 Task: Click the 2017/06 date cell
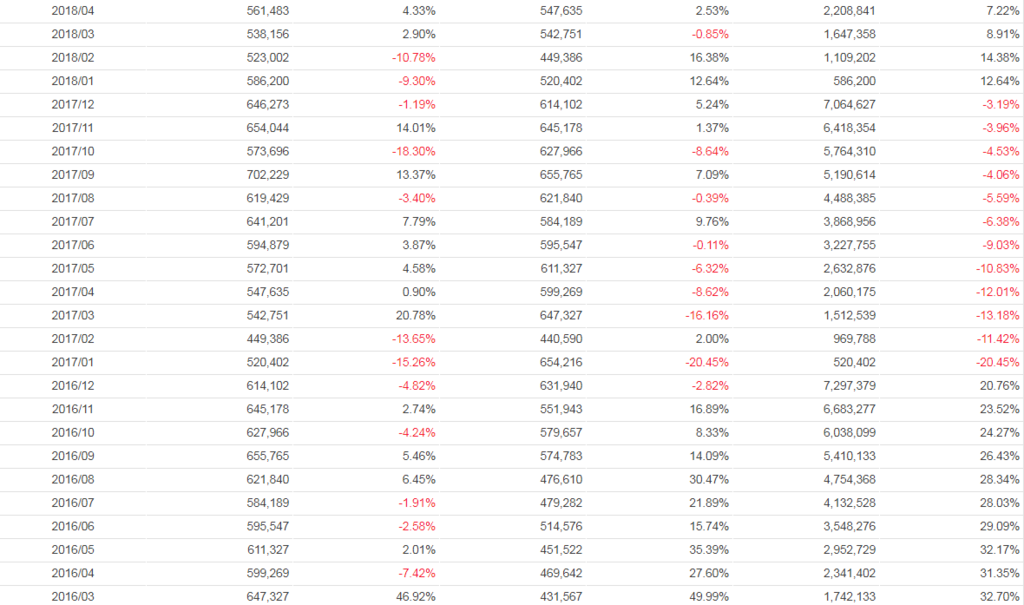71,245
